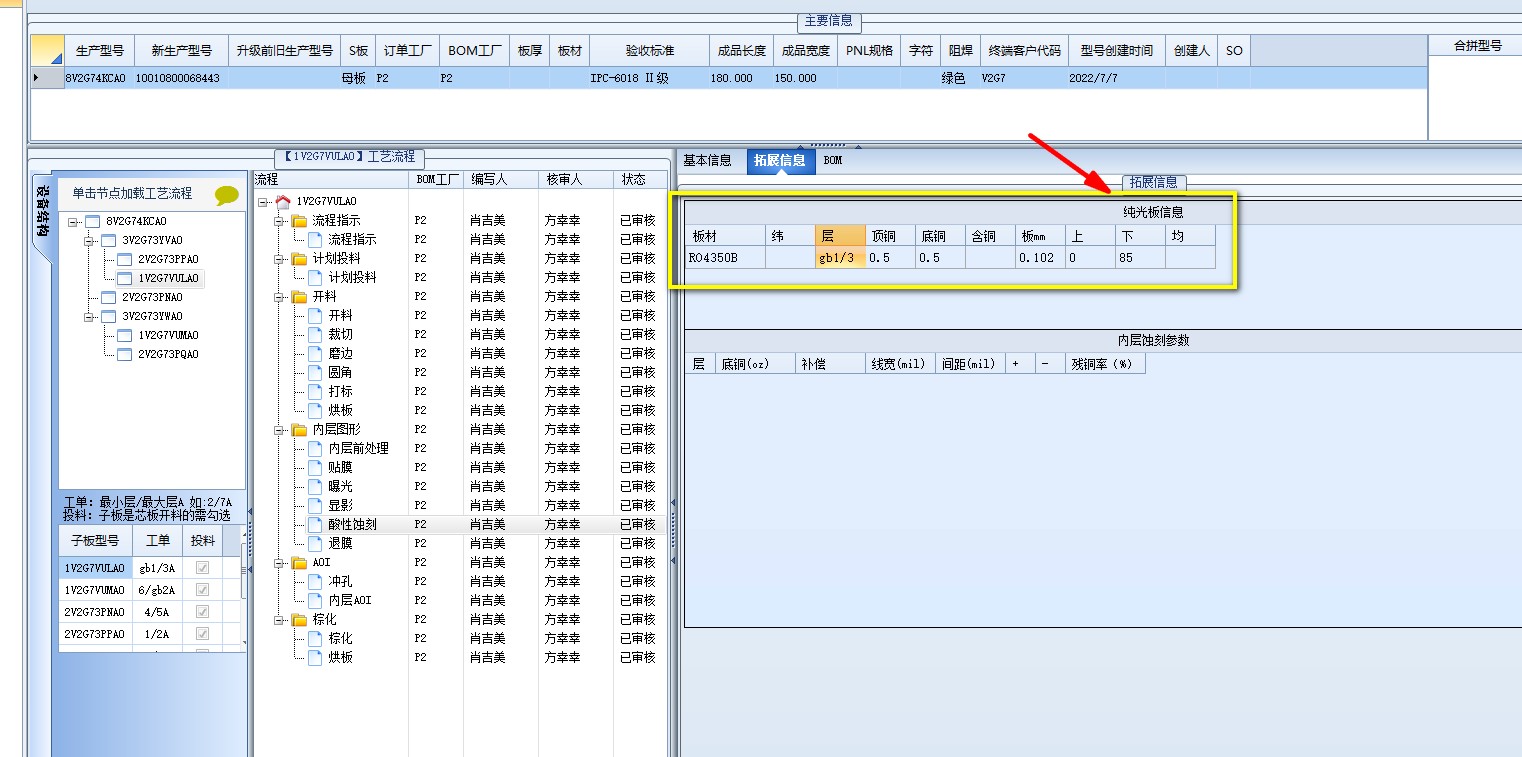The image size is (1522, 757).
Task: Collapse the 流程指示 folder branch
Action: (279, 220)
